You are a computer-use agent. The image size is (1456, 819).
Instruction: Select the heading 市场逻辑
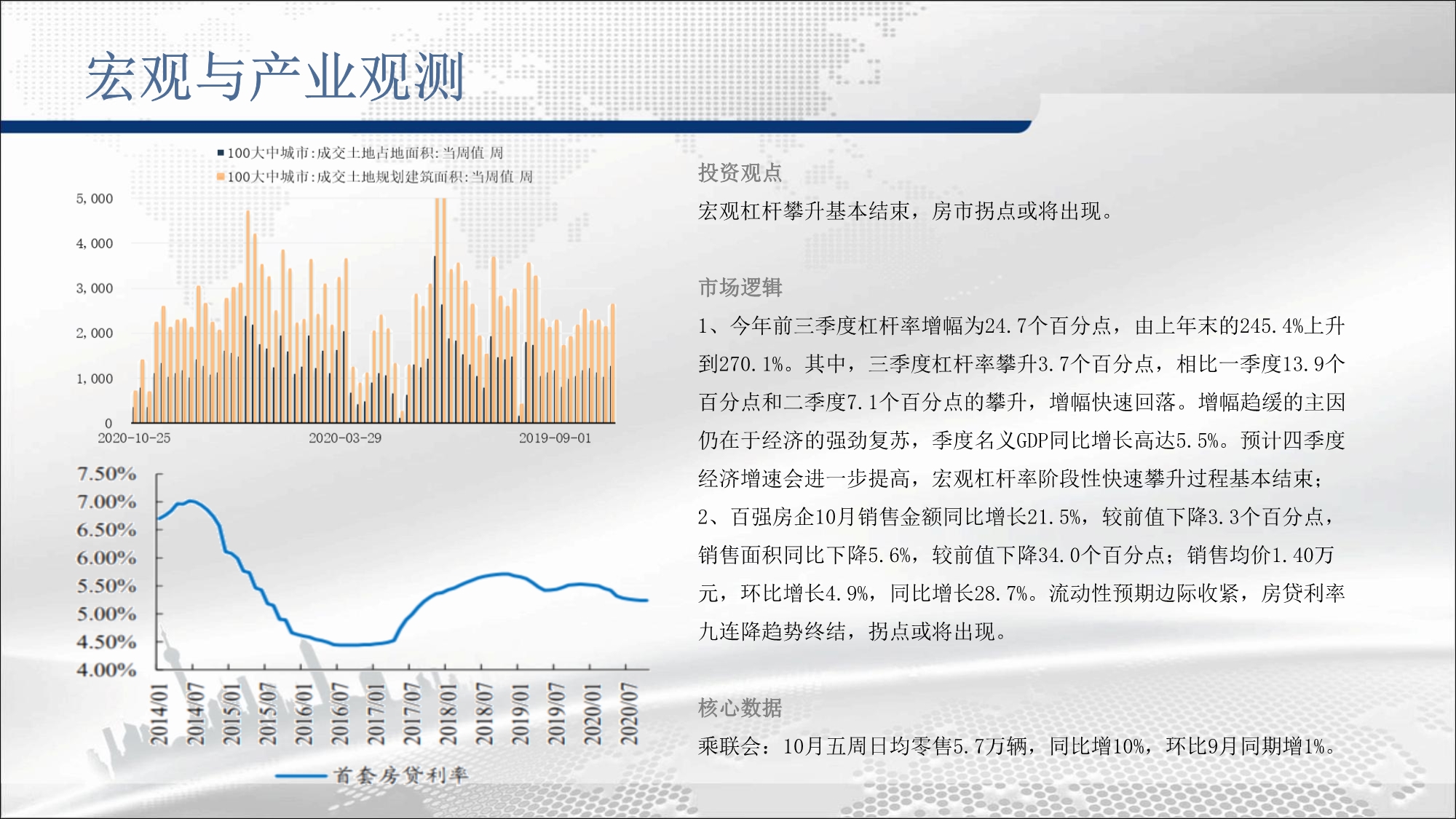tap(740, 288)
